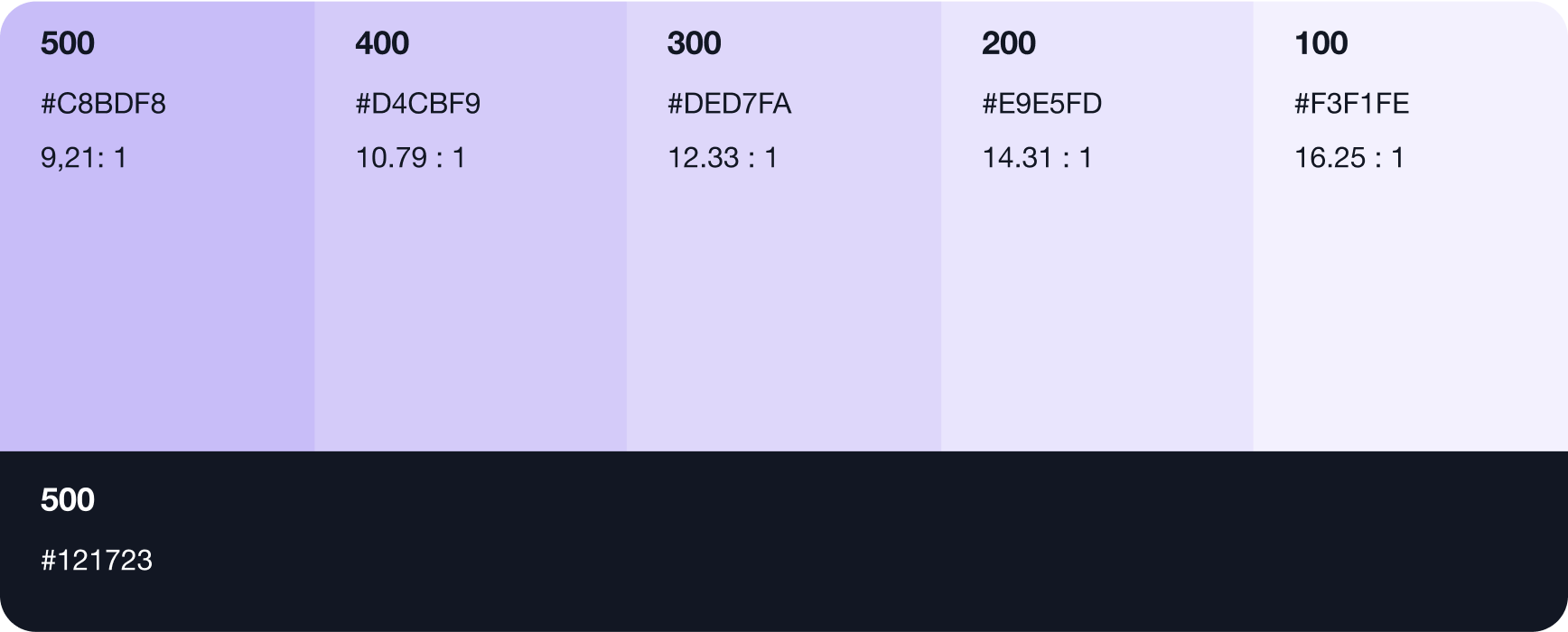The image size is (1568, 632).
Task: Pick the #DED7FA lavender swatch
Action: click(783, 307)
